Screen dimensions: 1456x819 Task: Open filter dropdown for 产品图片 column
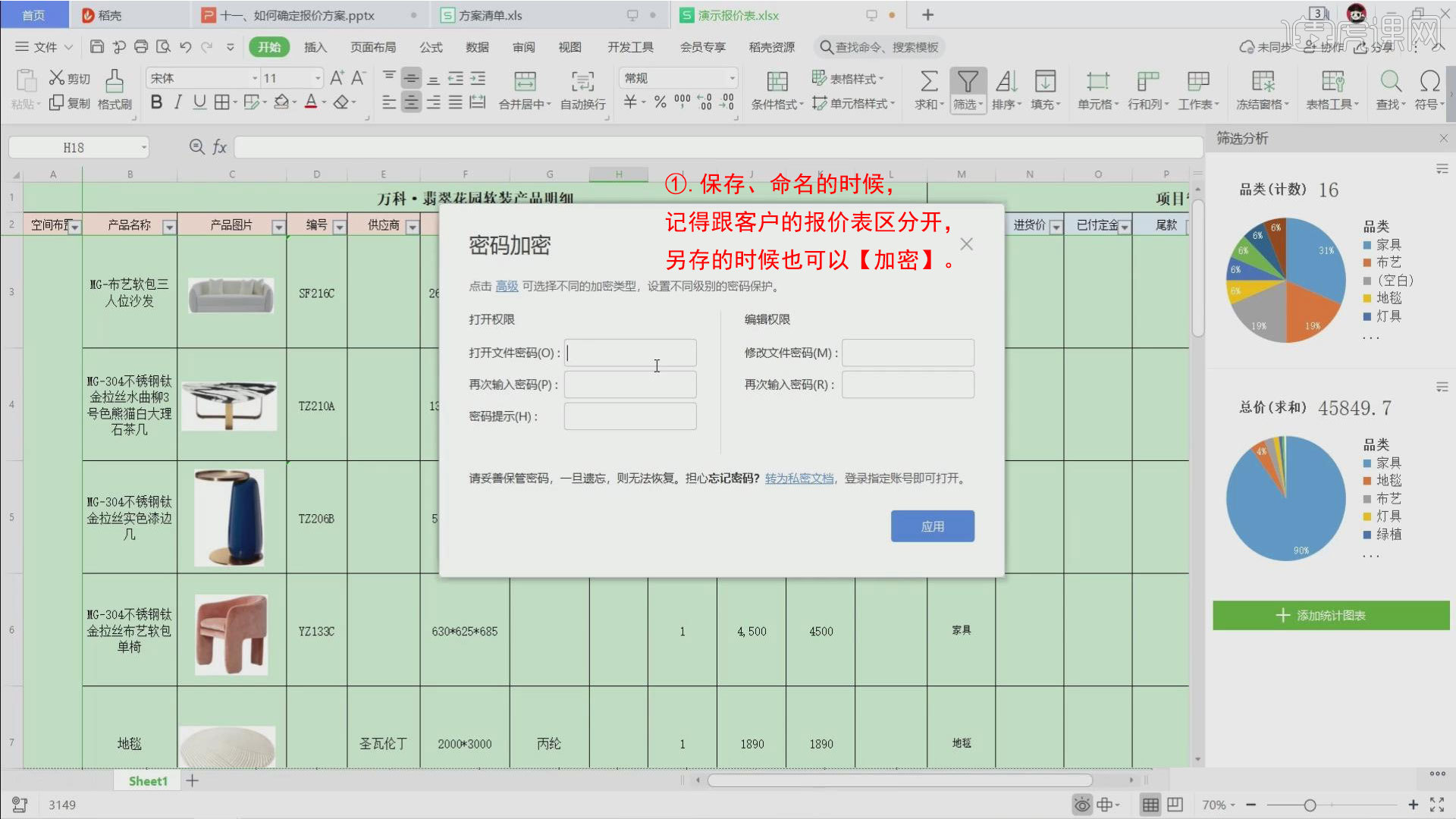tap(278, 227)
